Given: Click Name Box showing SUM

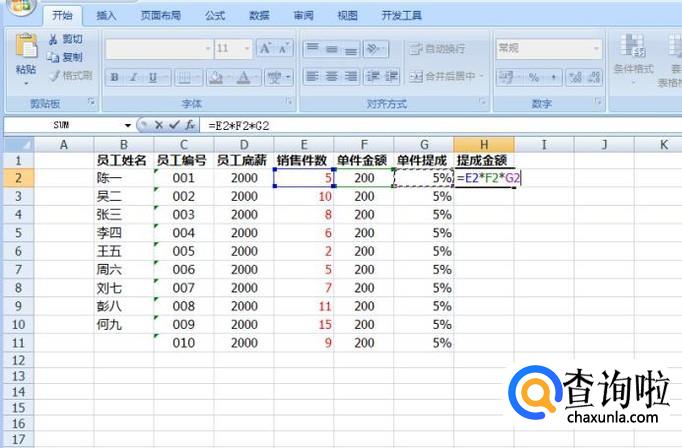Looking at the screenshot, I should tap(63, 125).
